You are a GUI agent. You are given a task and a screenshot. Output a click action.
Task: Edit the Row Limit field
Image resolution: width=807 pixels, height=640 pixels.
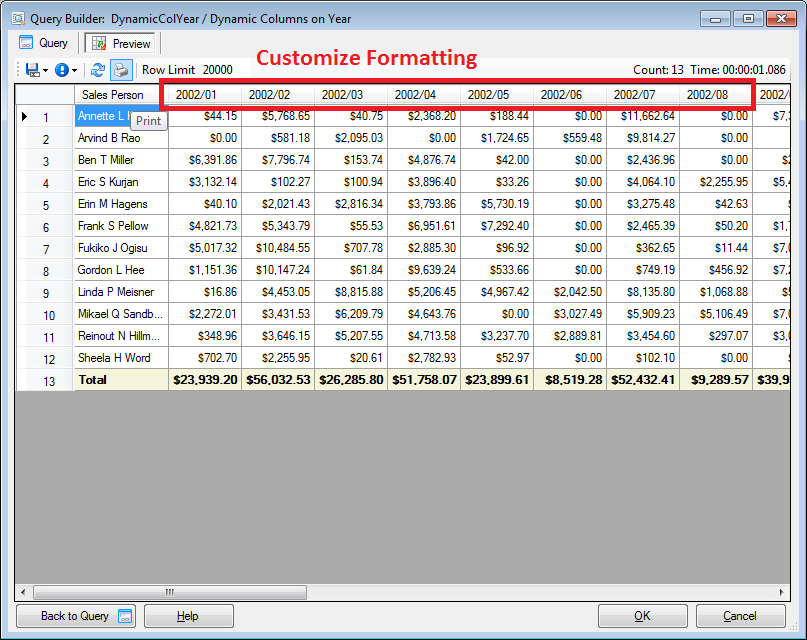pos(224,70)
